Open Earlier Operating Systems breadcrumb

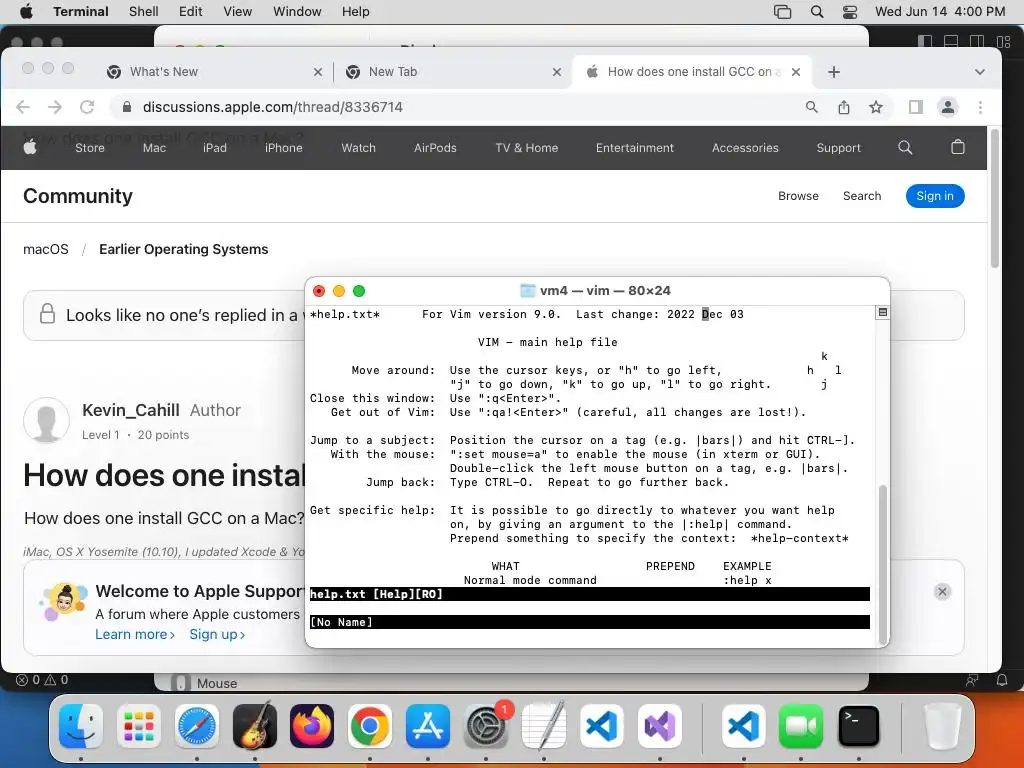pos(184,249)
